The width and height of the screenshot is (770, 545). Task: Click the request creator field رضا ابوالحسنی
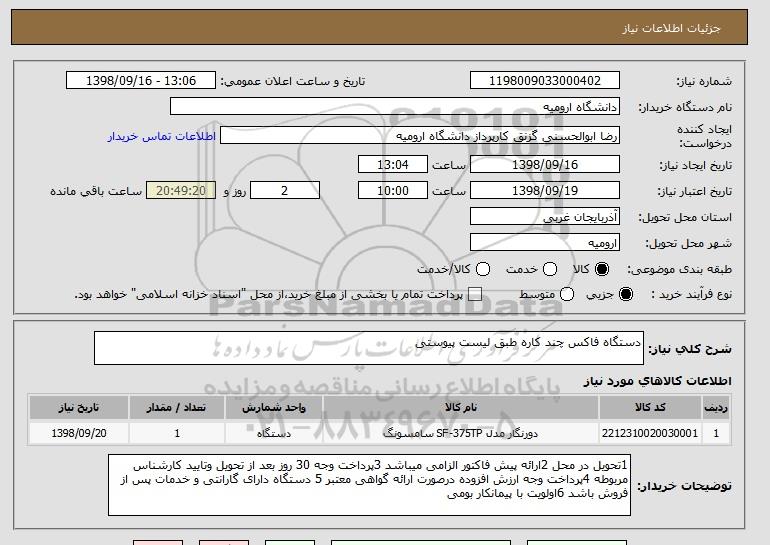coord(420,136)
